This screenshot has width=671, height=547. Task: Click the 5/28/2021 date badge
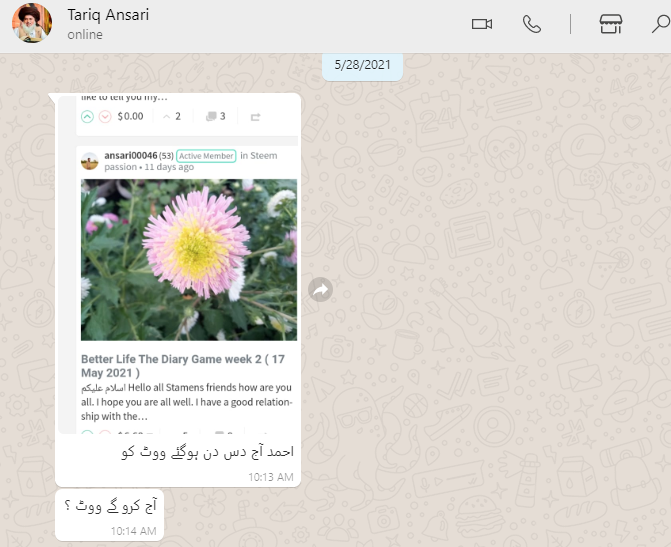click(362, 65)
